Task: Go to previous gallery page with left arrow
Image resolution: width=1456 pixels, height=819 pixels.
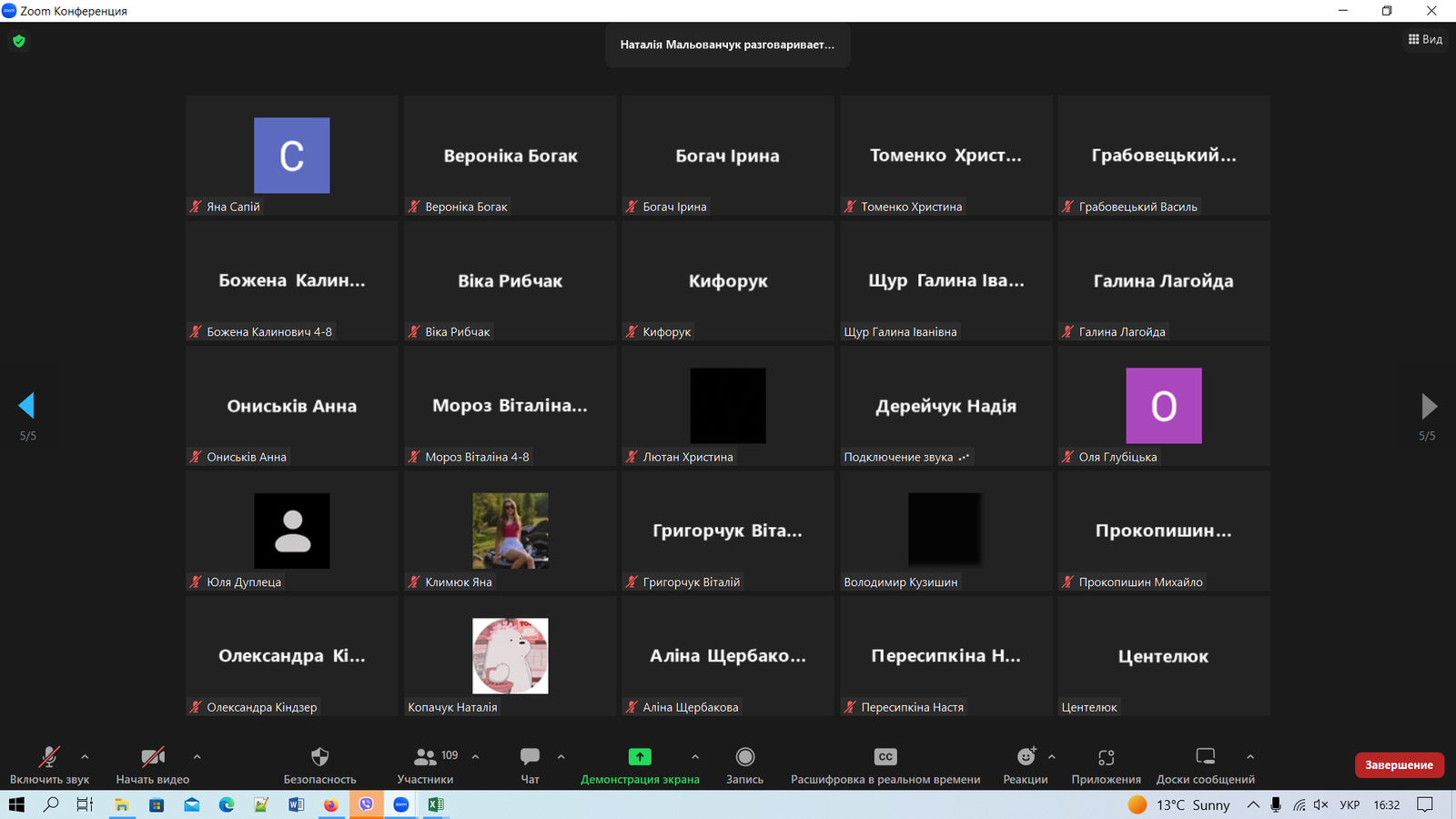Action: pyautogui.click(x=26, y=406)
